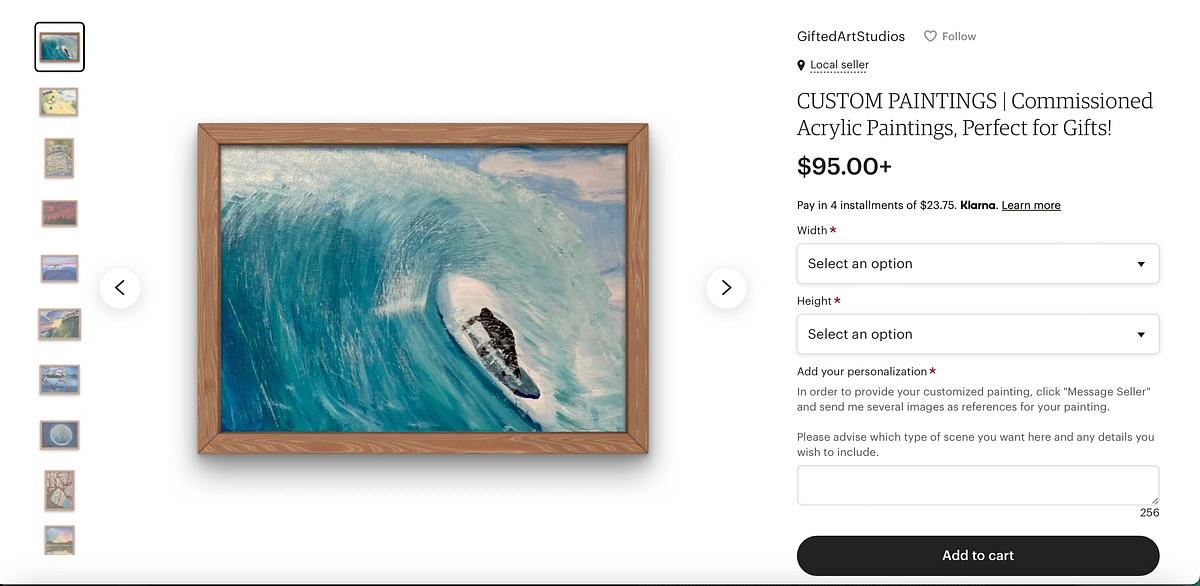Click the personalization text box

pyautogui.click(x=977, y=485)
